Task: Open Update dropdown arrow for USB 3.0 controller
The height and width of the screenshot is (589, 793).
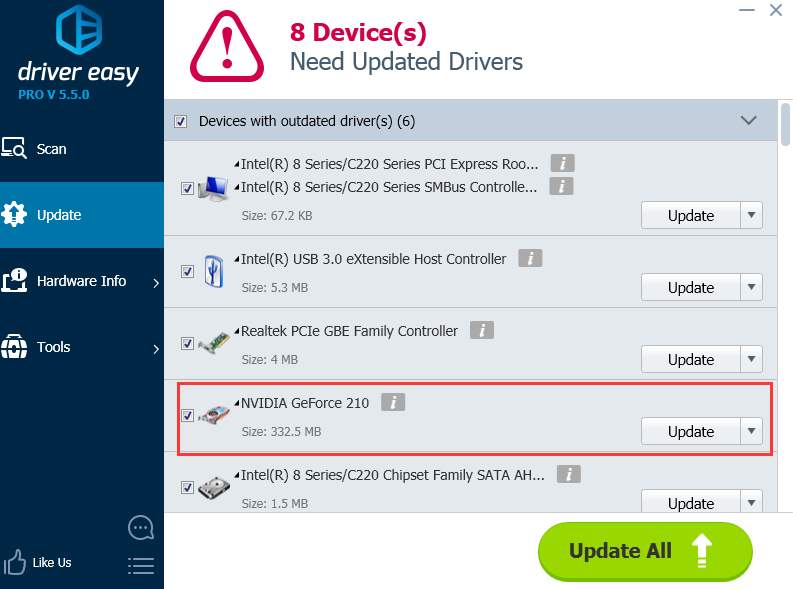Action: [x=752, y=287]
